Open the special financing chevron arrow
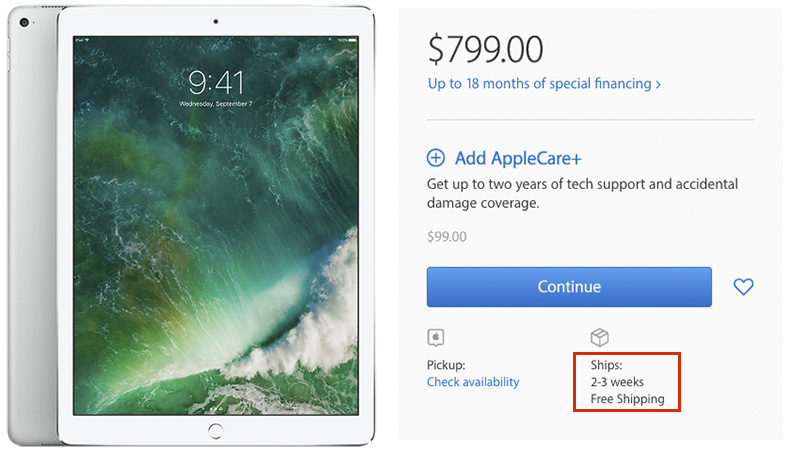This screenshot has height=459, width=800. pos(658,85)
